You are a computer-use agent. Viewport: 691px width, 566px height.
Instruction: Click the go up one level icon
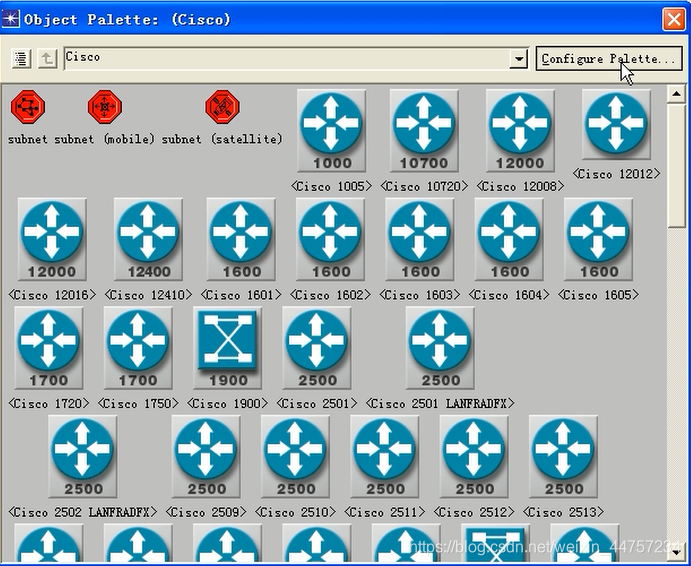(x=47, y=59)
